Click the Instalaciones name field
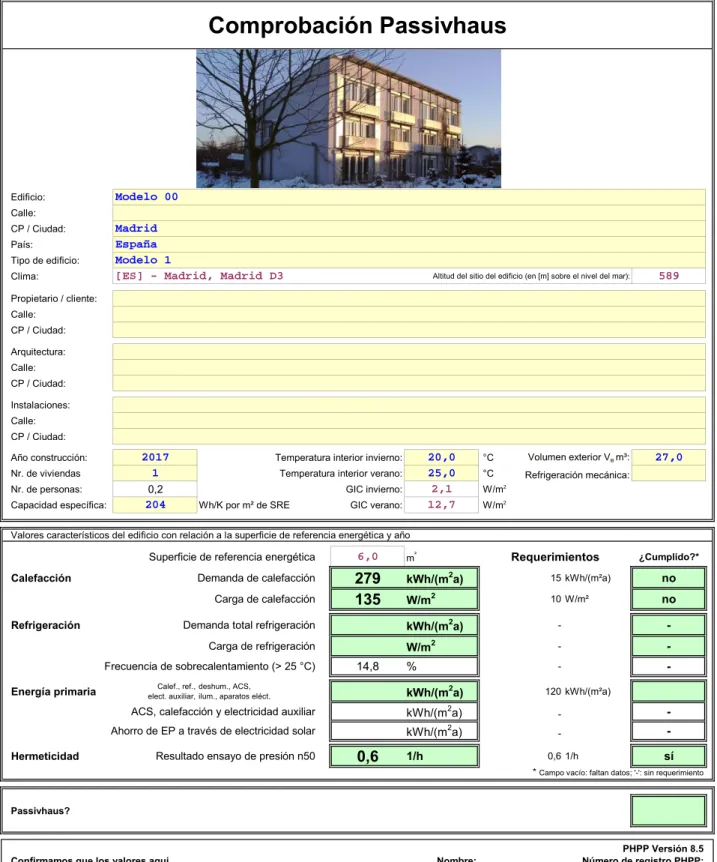 coord(409,405)
